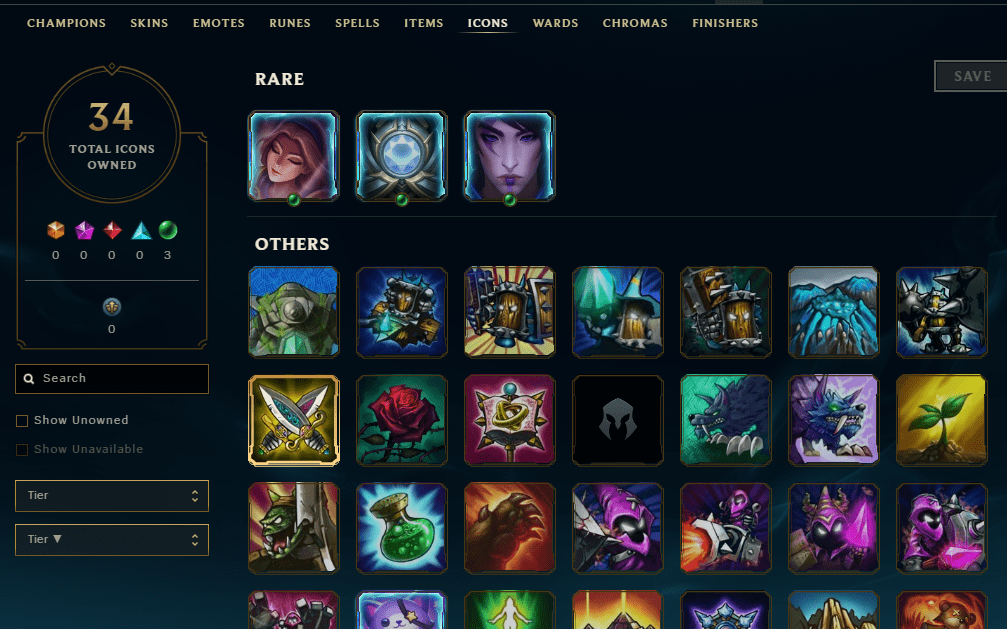This screenshot has width=1007, height=629.
Task: Select the rare sleeping woman portrait icon
Action: coord(293,156)
